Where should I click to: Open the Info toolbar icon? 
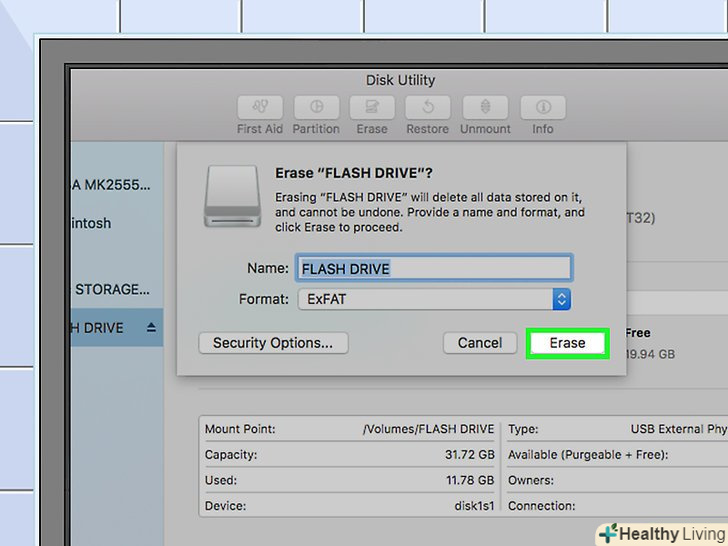[542, 108]
